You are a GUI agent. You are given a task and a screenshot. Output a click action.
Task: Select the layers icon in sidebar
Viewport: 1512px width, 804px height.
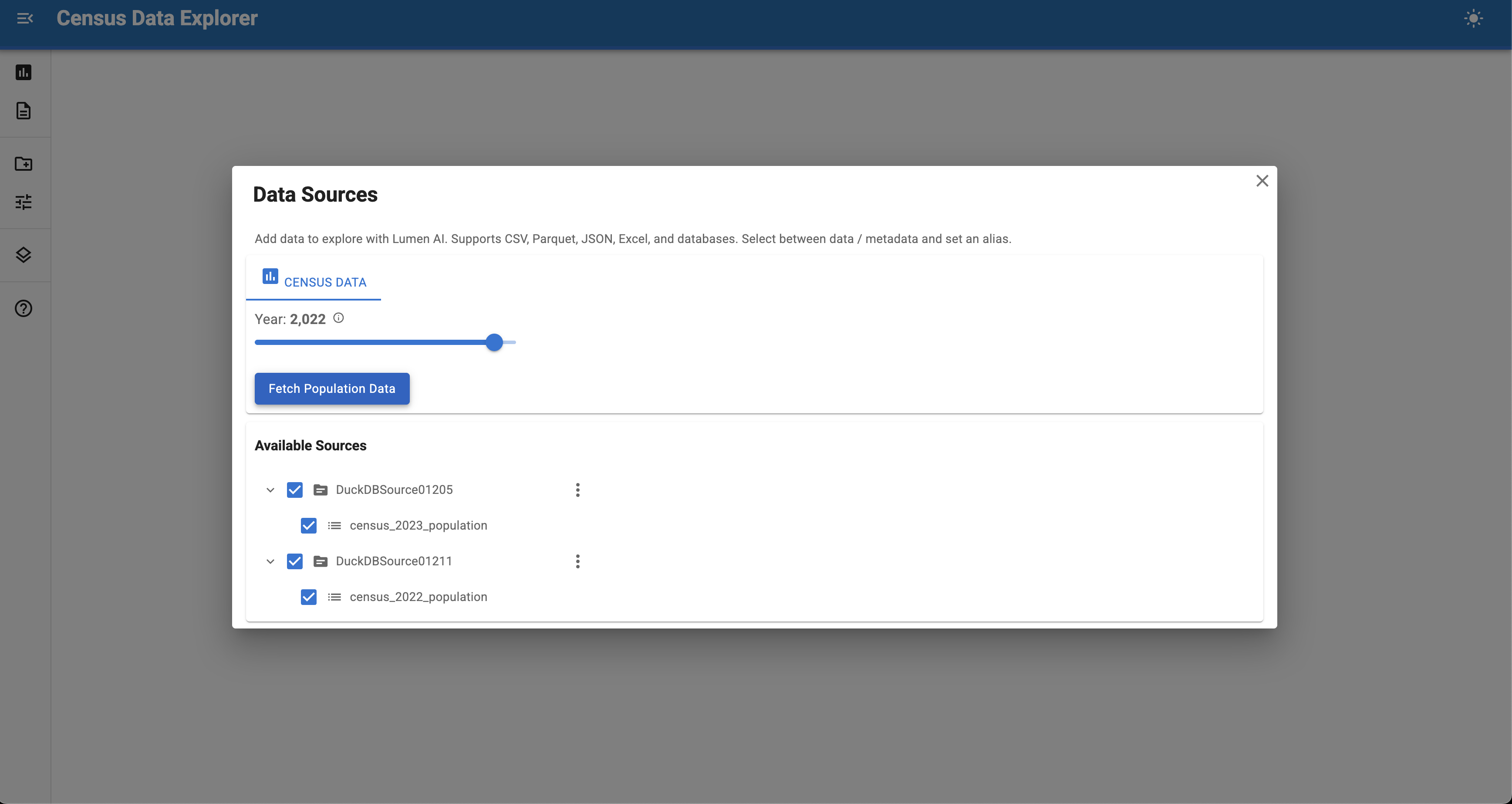(24, 255)
